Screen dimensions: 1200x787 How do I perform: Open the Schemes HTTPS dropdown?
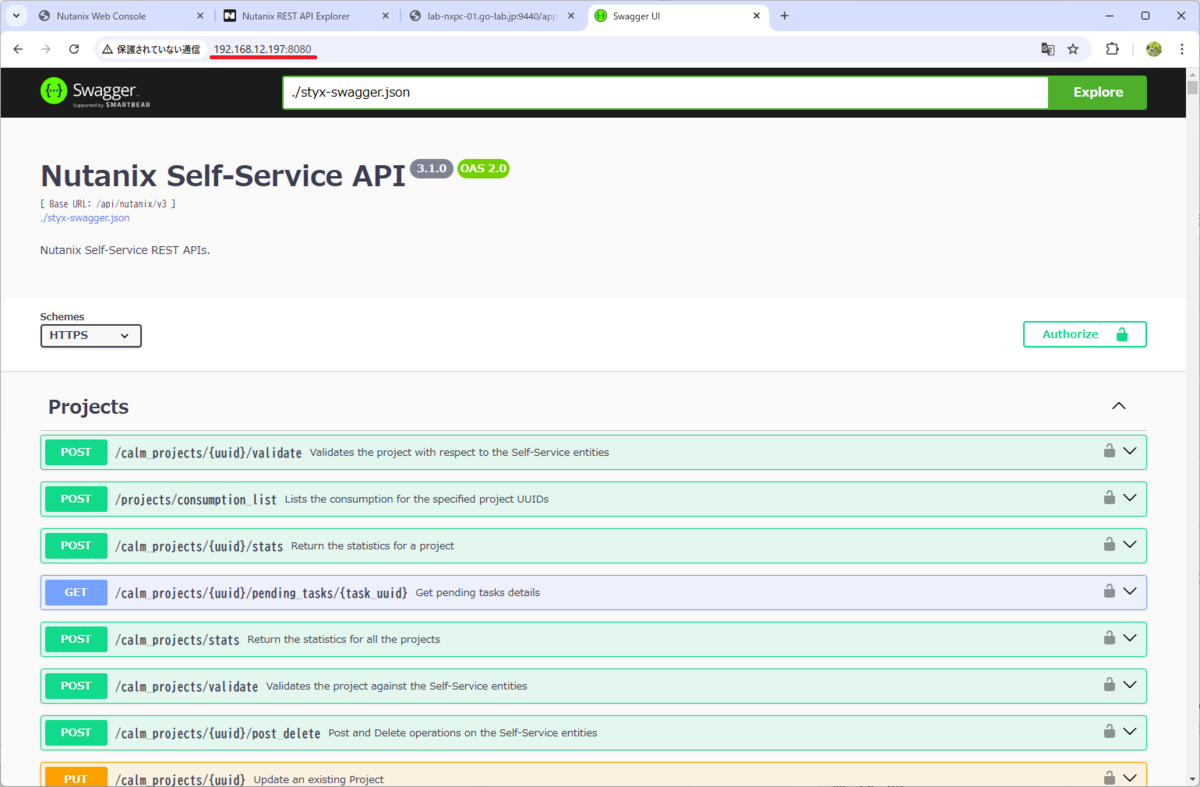click(x=91, y=336)
